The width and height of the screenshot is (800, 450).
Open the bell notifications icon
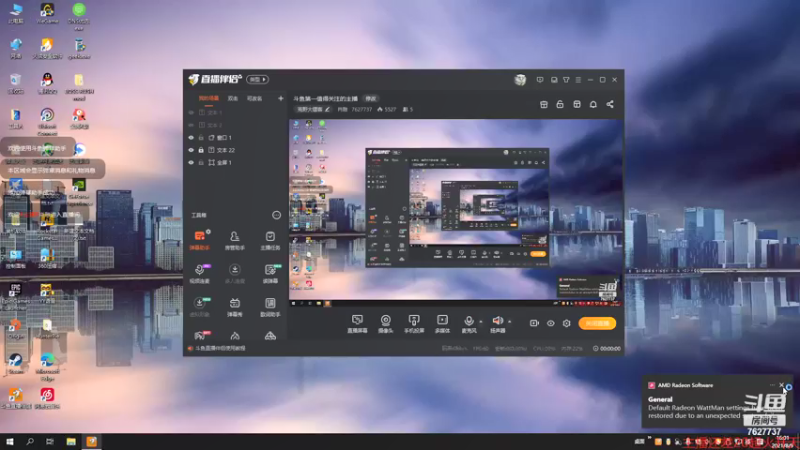(x=593, y=104)
